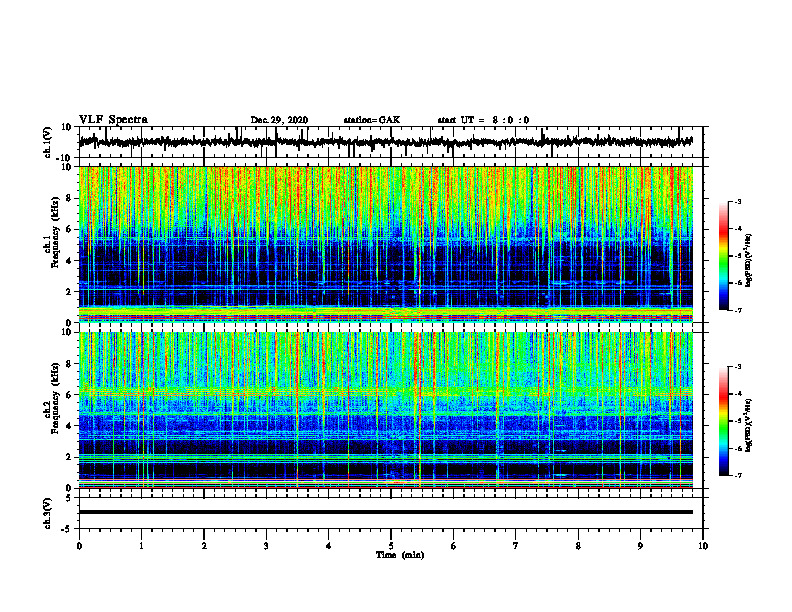Click the 2 tick label on Time axis
The image size is (792, 612).
click(204, 546)
